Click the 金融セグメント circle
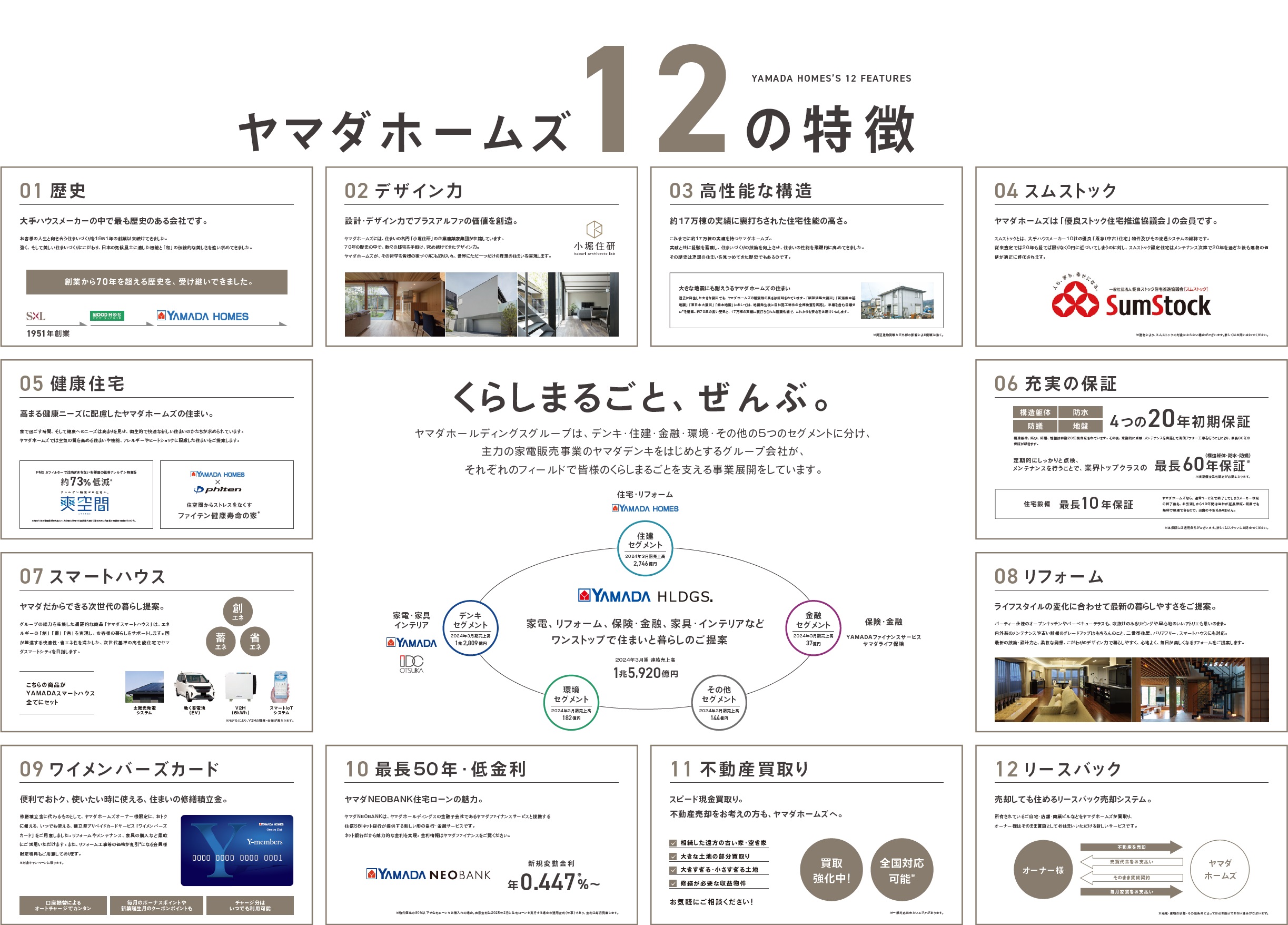Screen dimensions: 1288x925 [x=813, y=628]
